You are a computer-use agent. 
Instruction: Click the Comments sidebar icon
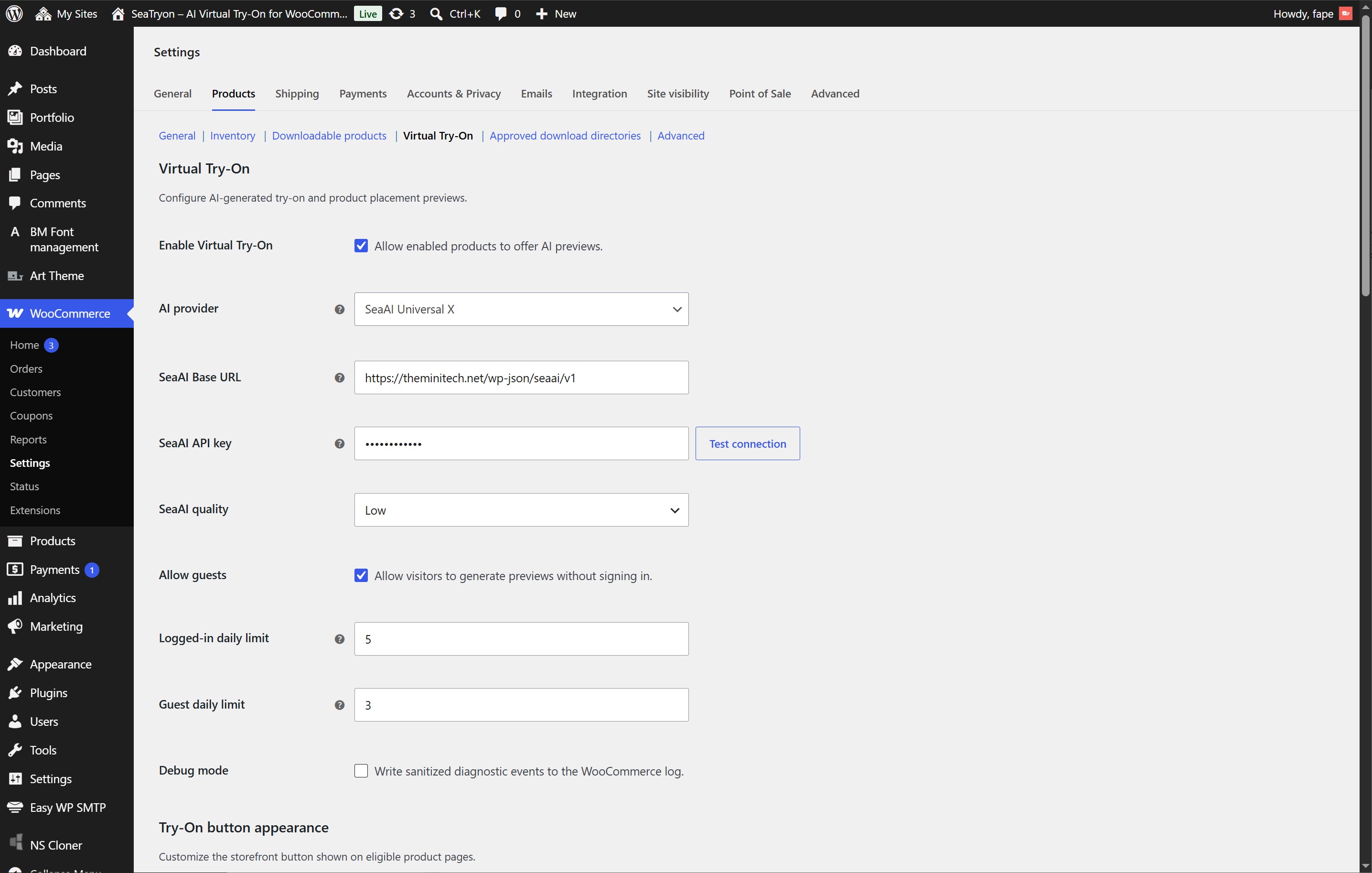(x=15, y=204)
